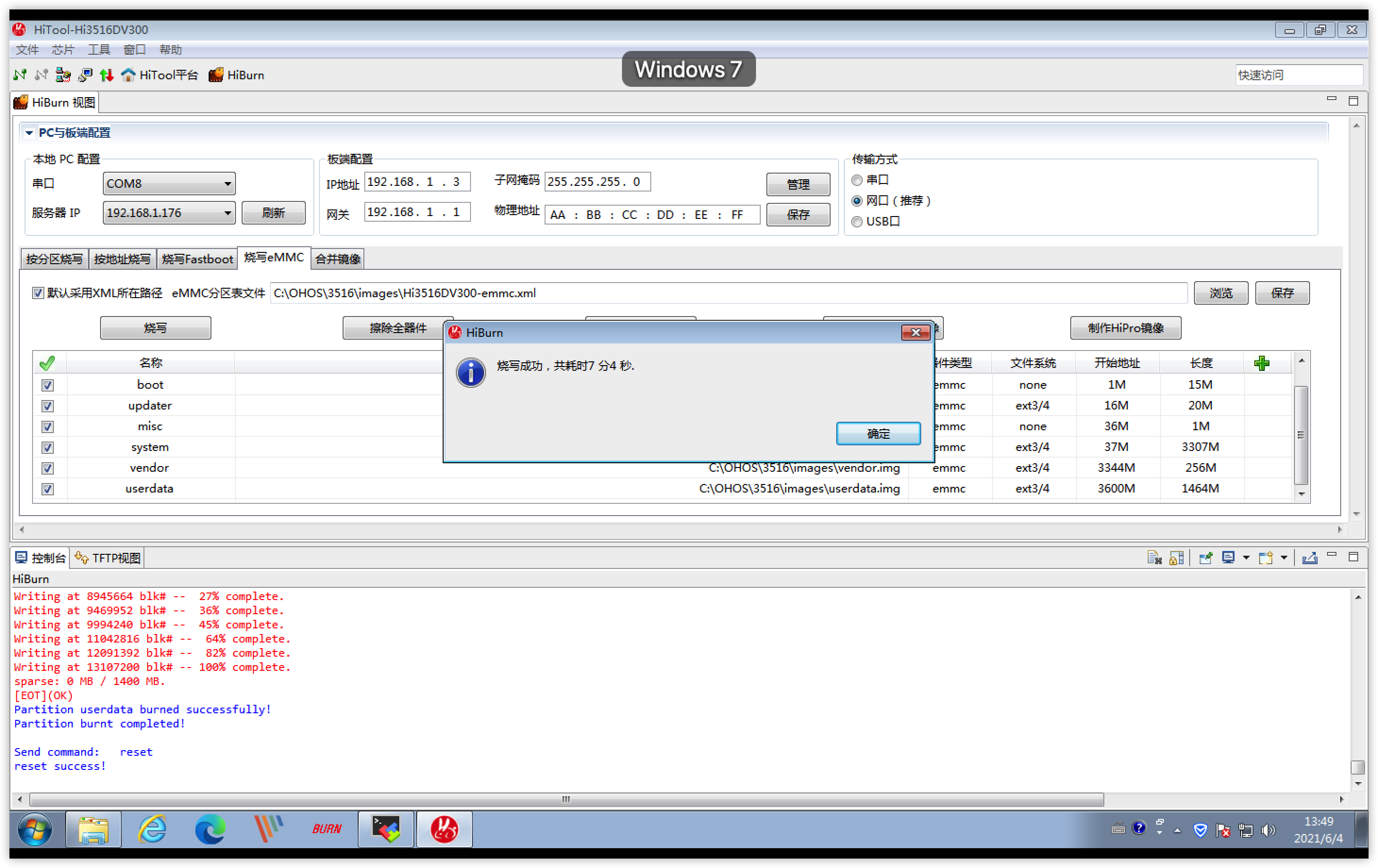Click the open new console icon
Screen dimensions: 1378x868
(1266, 557)
